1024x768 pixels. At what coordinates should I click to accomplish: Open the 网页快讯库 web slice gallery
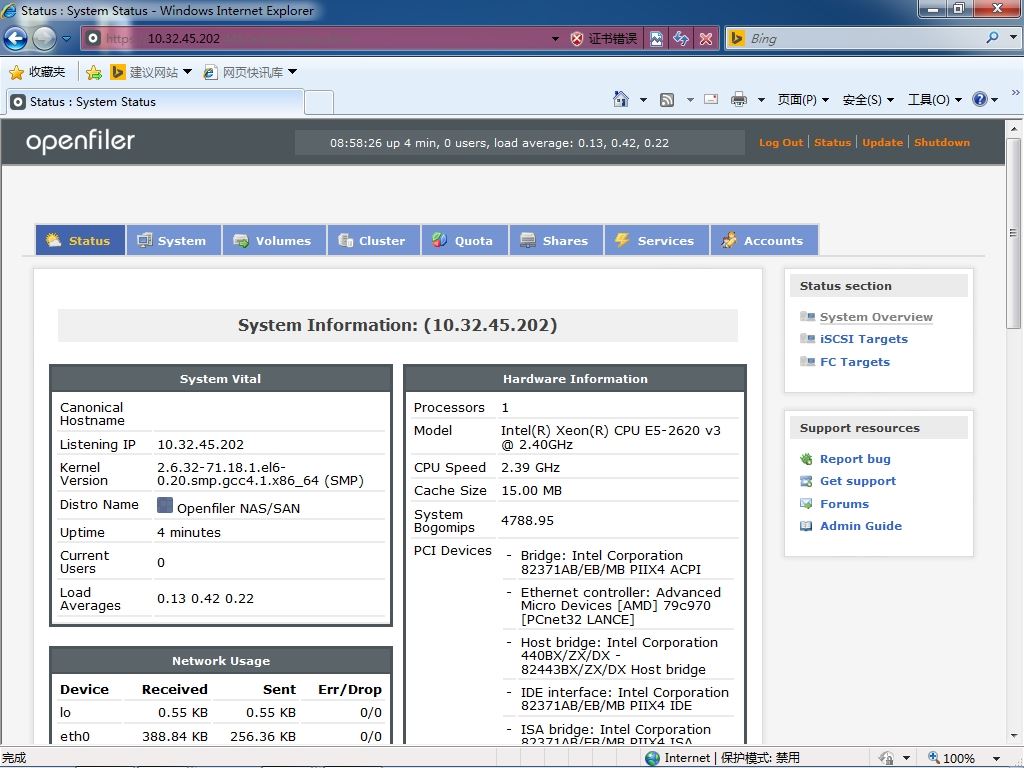pyautogui.click(x=250, y=72)
